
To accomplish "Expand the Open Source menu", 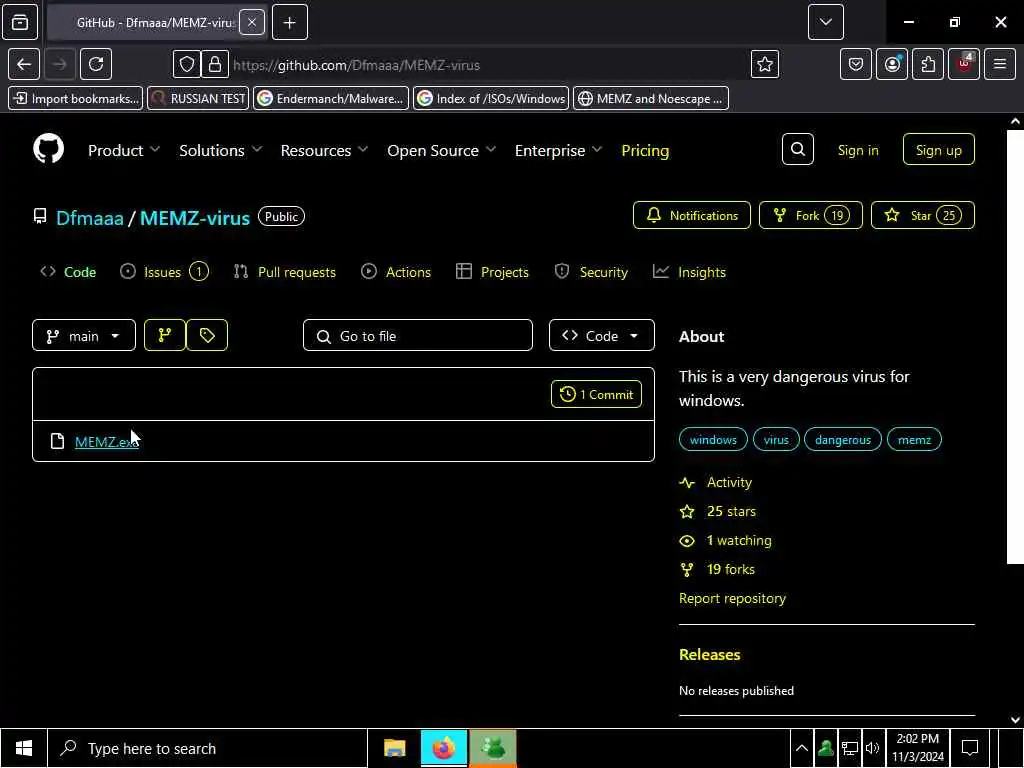I will pyautogui.click(x=441, y=150).
